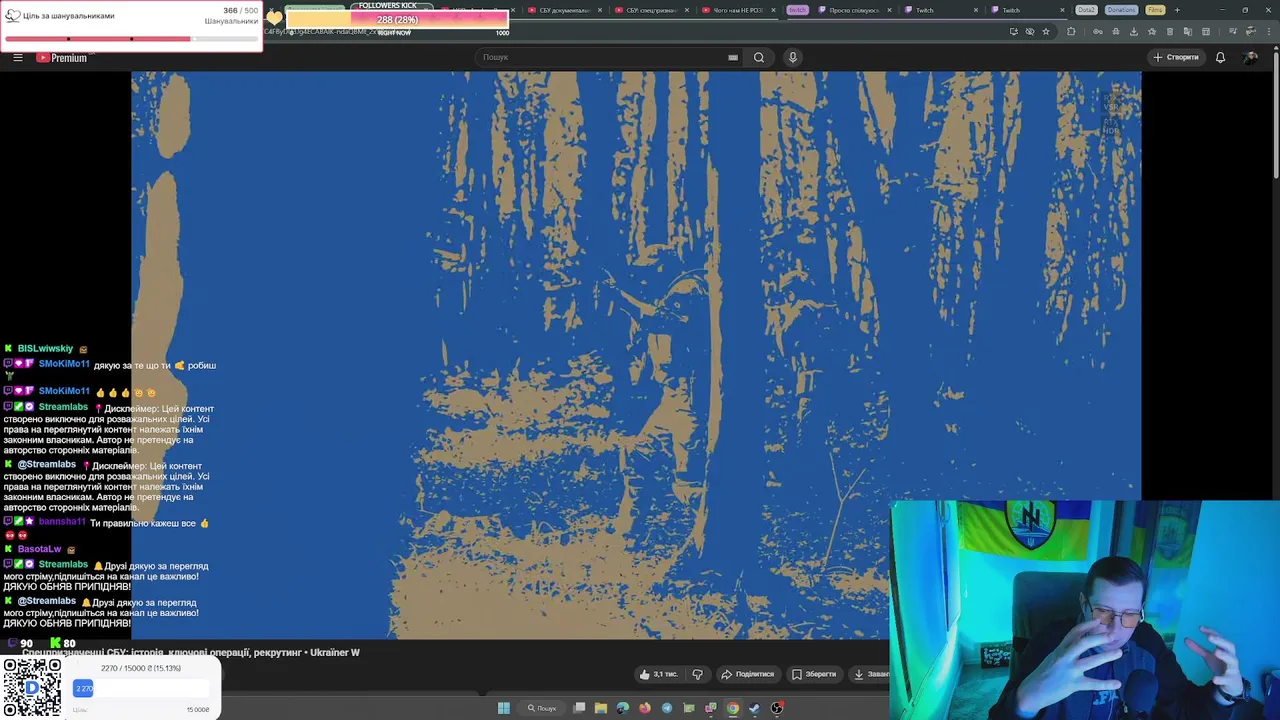This screenshot has height=720, width=1280.
Task: Expand the Donations tab group
Action: [x=1121, y=10]
